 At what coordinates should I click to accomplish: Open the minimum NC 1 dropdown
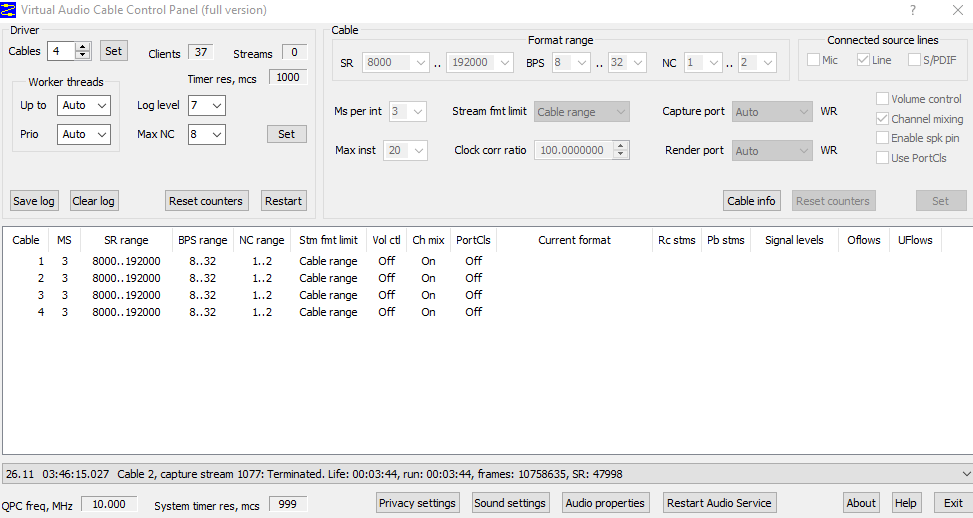click(703, 63)
